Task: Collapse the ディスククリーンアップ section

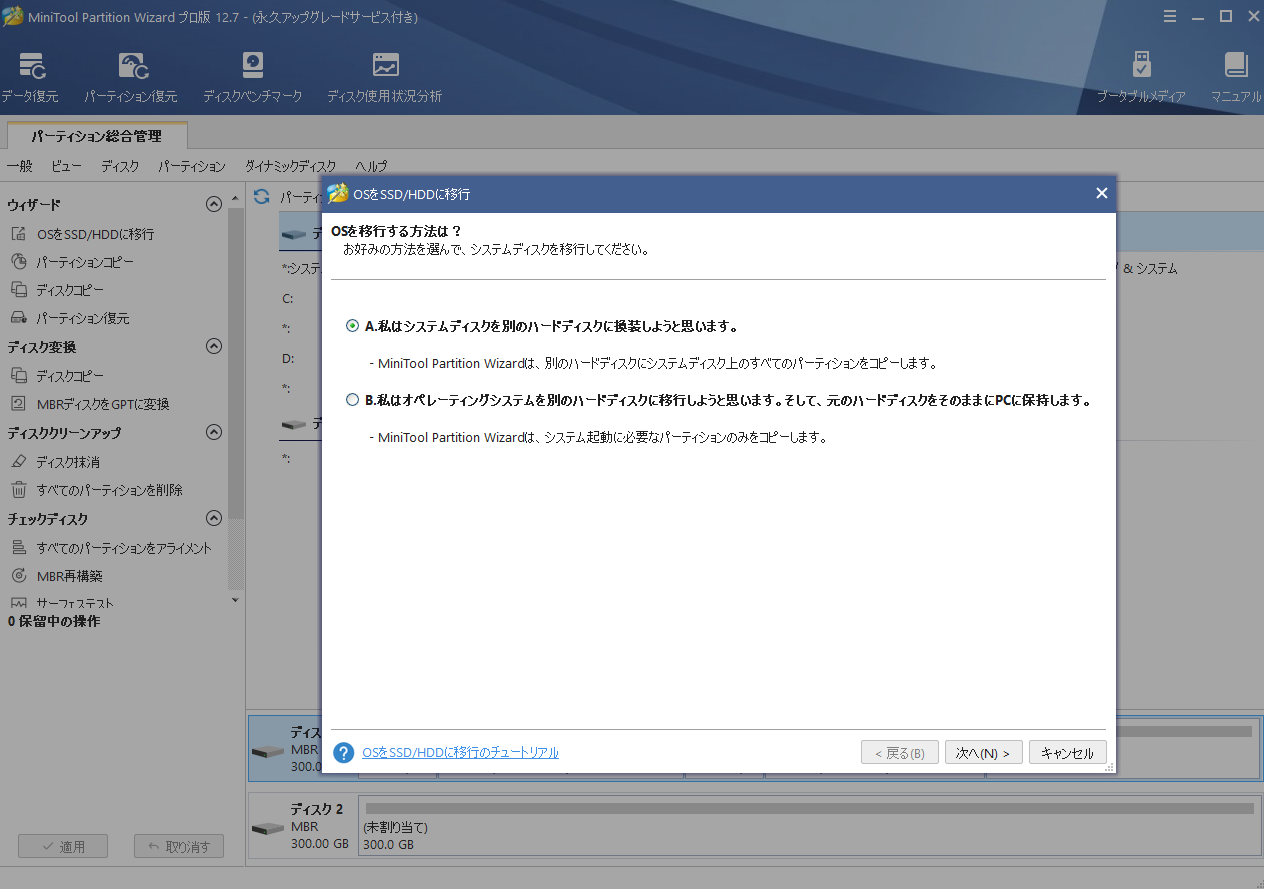Action: [213, 432]
